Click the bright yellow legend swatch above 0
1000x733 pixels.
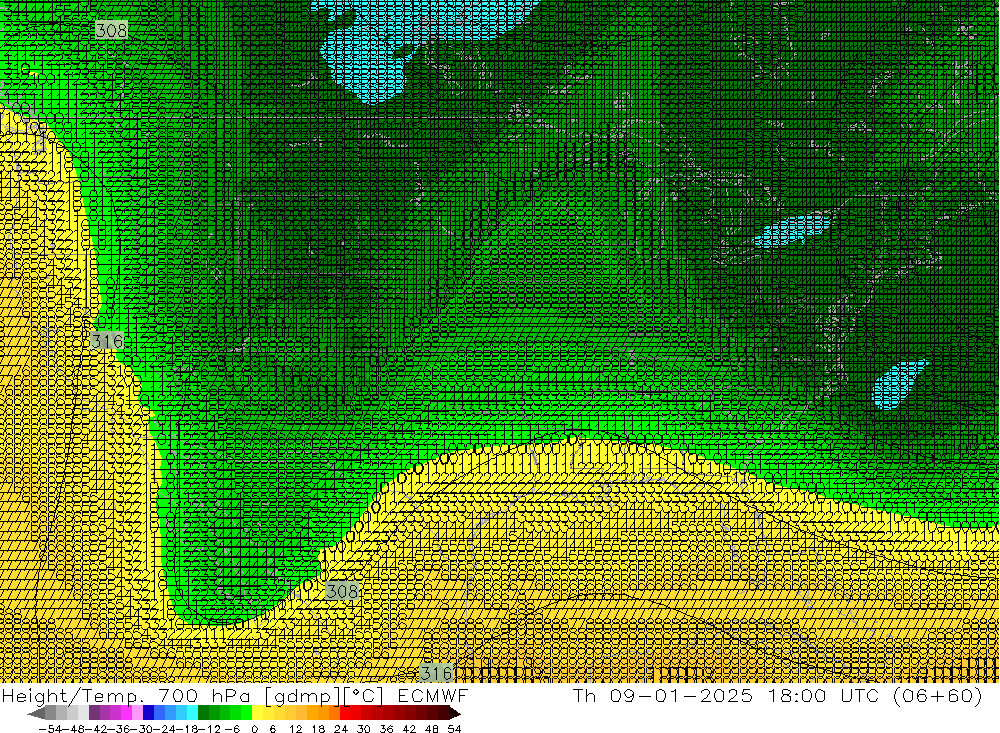(x=257, y=713)
